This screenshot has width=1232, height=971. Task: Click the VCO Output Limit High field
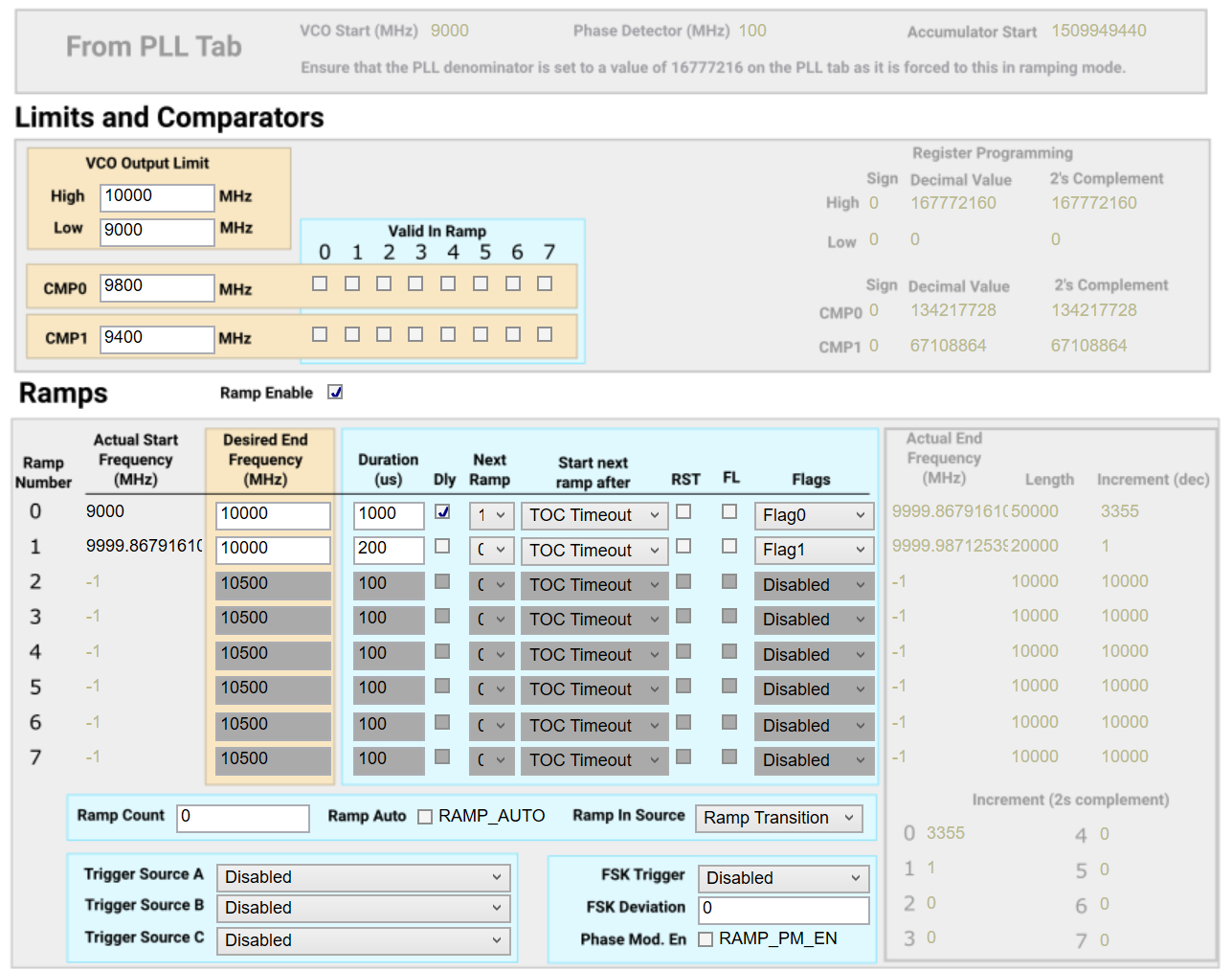coord(157,197)
